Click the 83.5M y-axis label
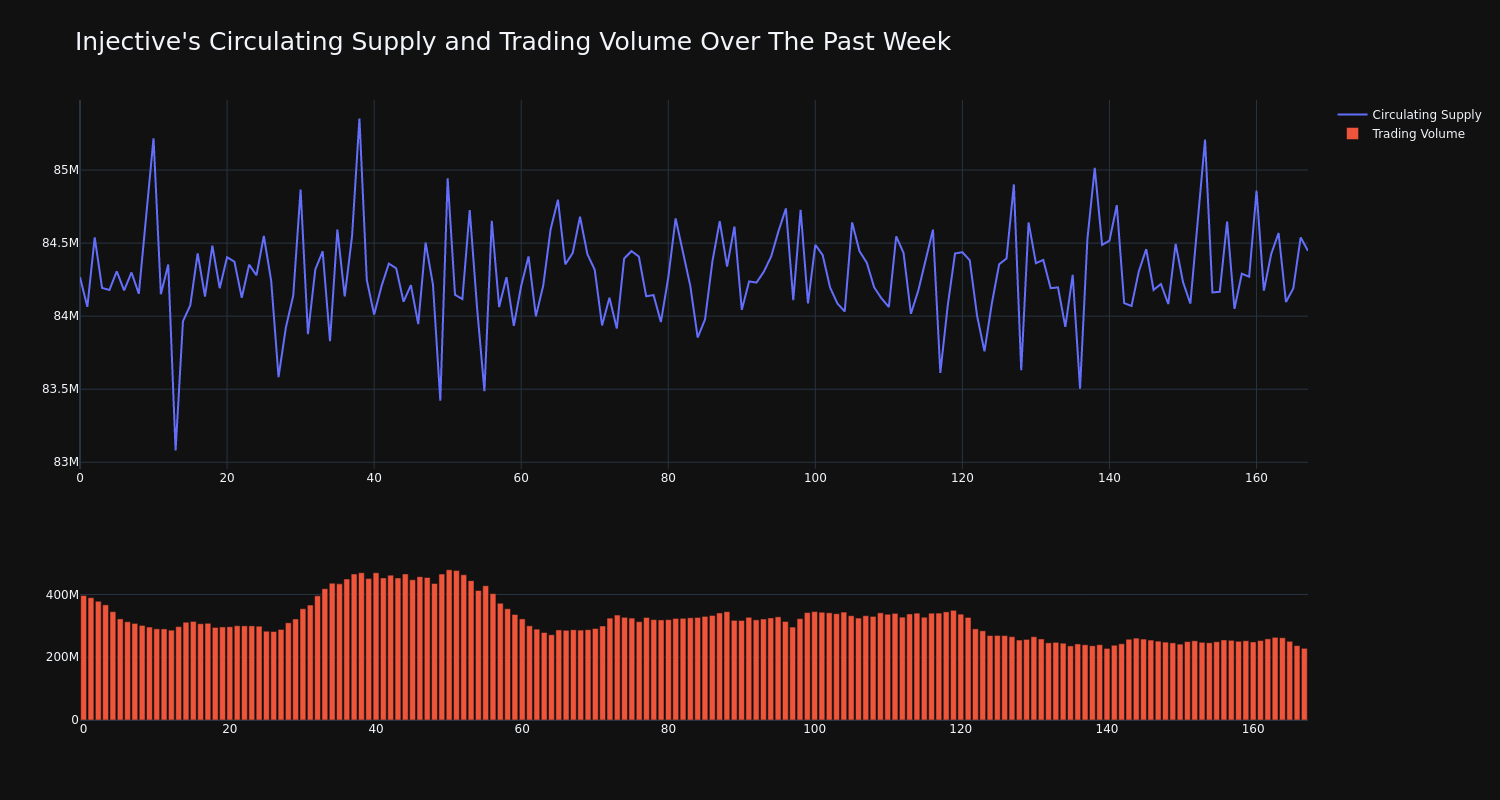This screenshot has width=1500, height=800. [x=60, y=389]
